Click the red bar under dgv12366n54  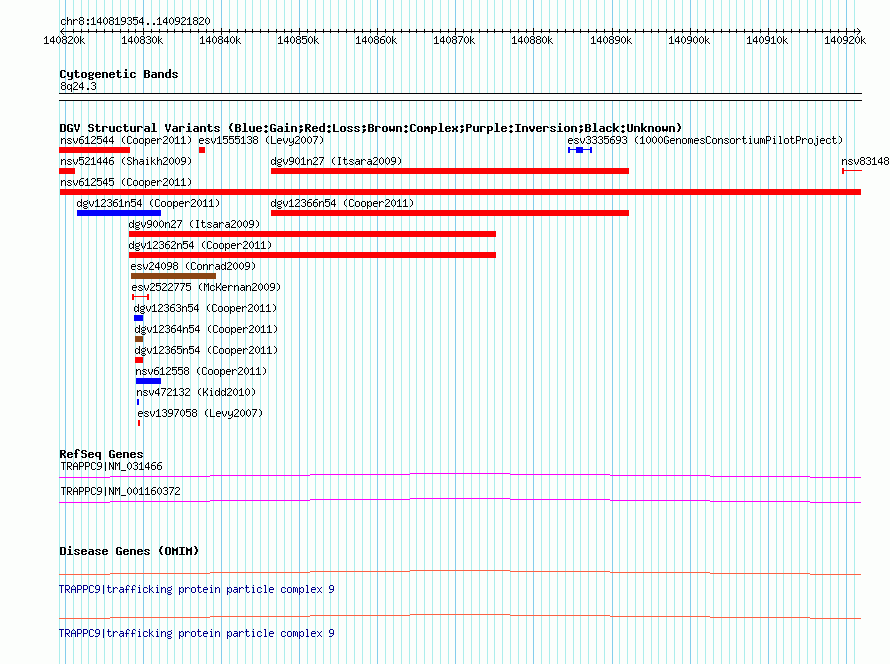(x=450, y=213)
